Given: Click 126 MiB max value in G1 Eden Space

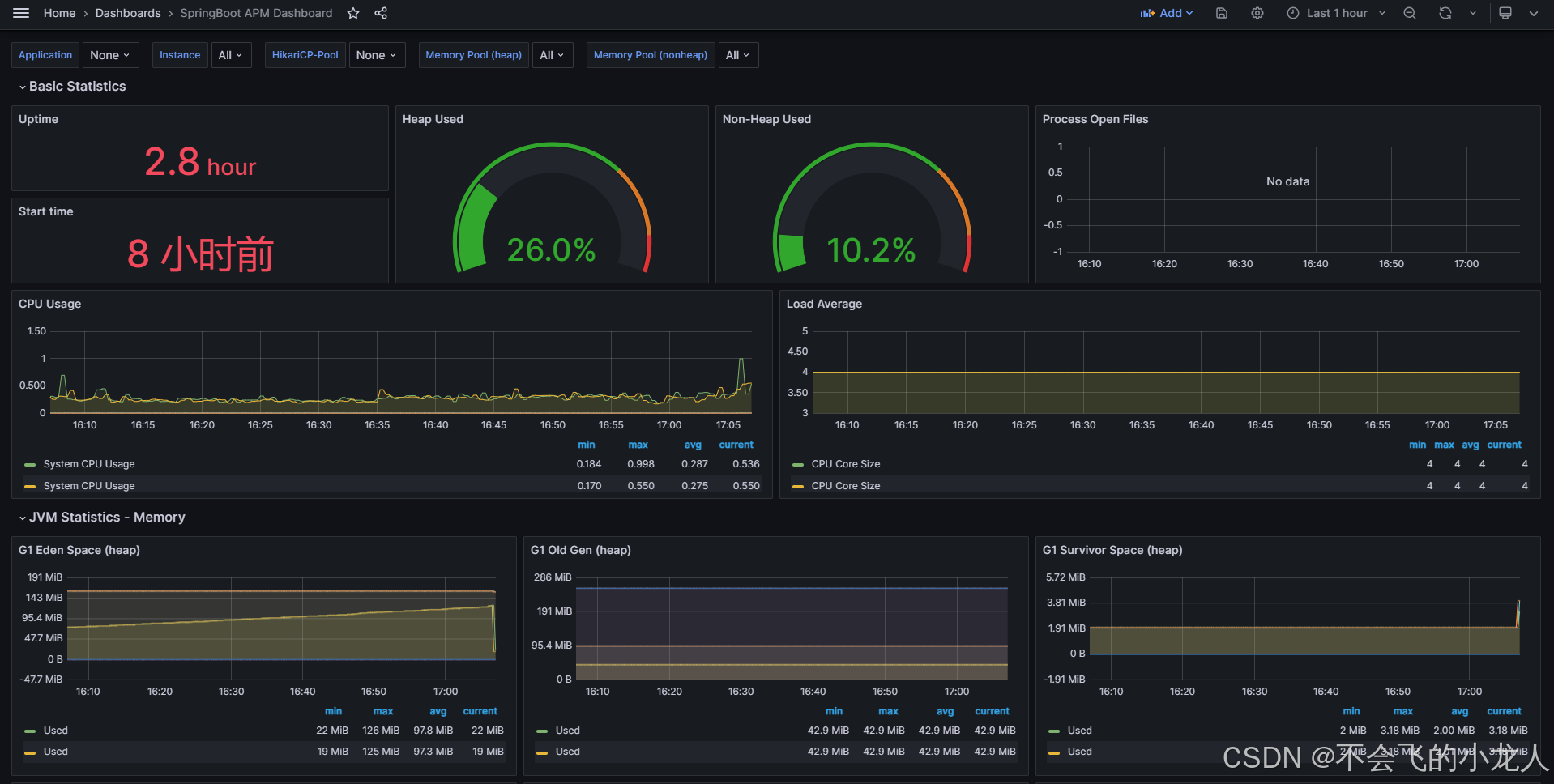Looking at the screenshot, I should [x=381, y=731].
